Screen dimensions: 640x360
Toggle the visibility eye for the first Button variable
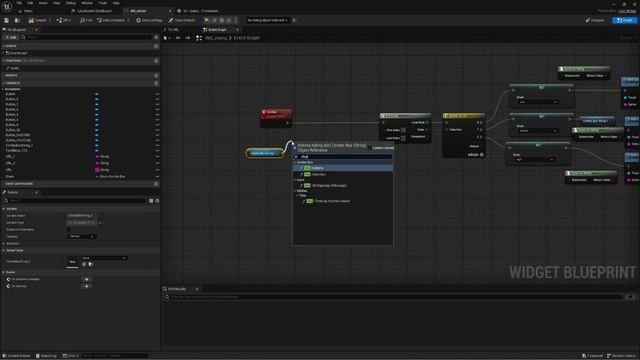pos(157,94)
